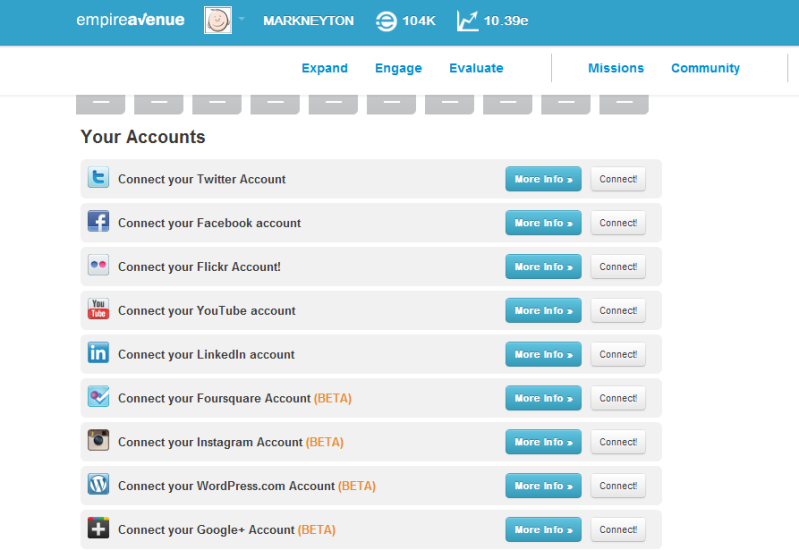Click More Info for Google+ Account

(x=543, y=530)
